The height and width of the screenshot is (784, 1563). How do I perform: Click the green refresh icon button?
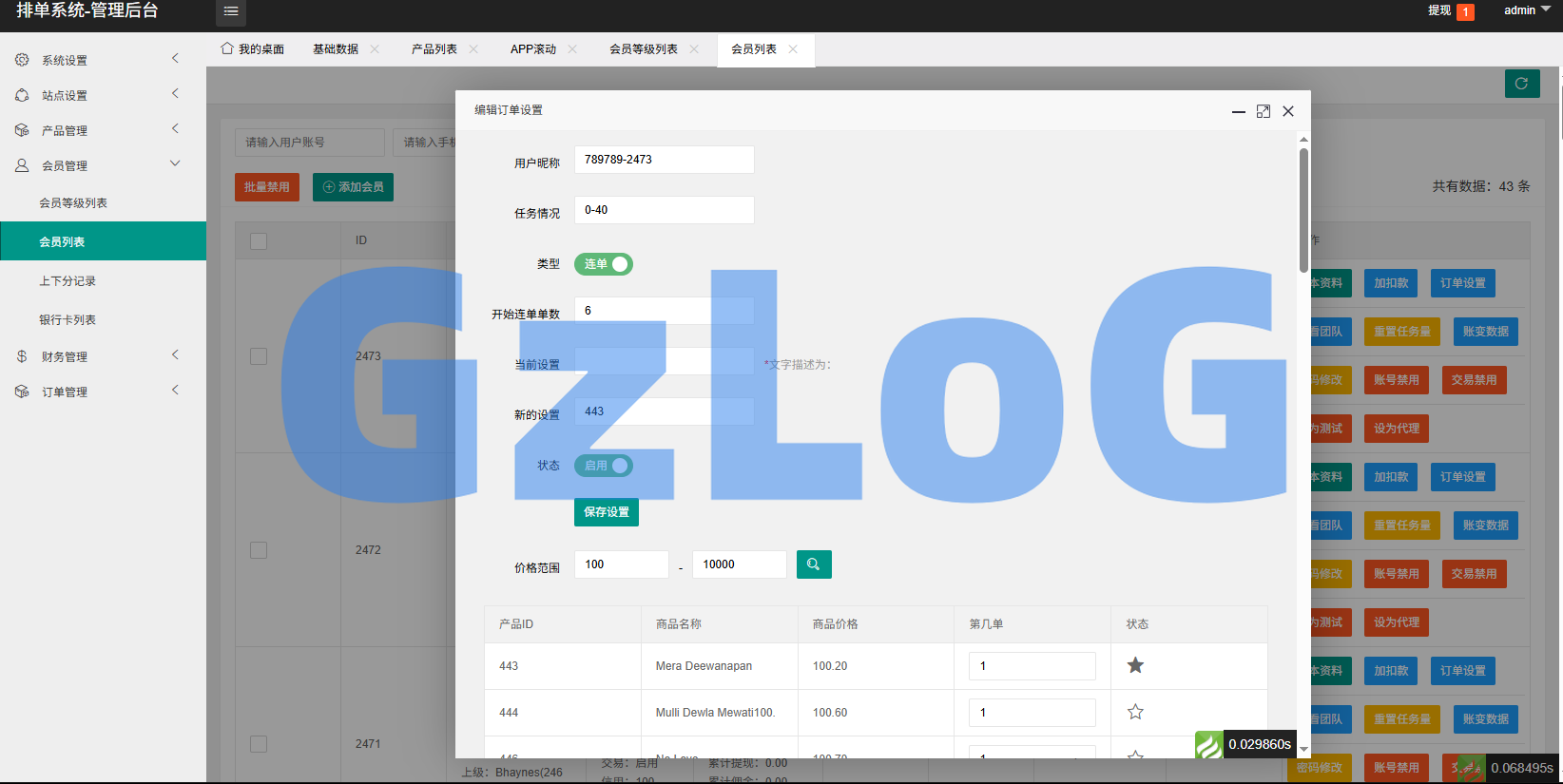(1521, 84)
